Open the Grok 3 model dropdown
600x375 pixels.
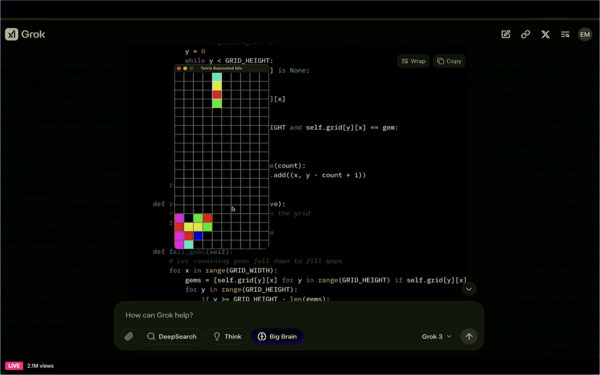437,336
